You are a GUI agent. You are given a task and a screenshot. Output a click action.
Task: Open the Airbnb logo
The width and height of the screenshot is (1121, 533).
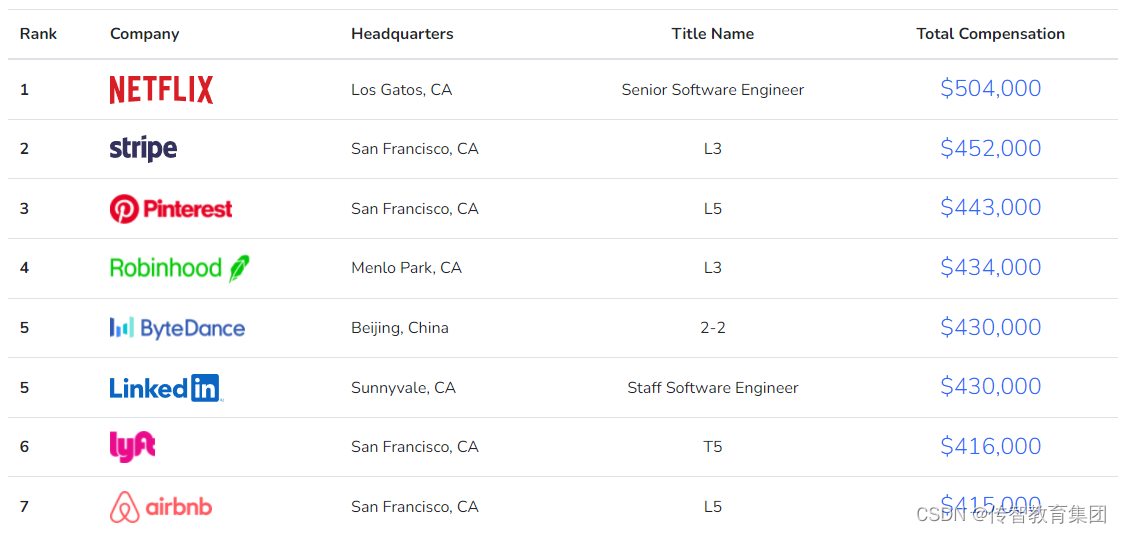[x=161, y=507]
